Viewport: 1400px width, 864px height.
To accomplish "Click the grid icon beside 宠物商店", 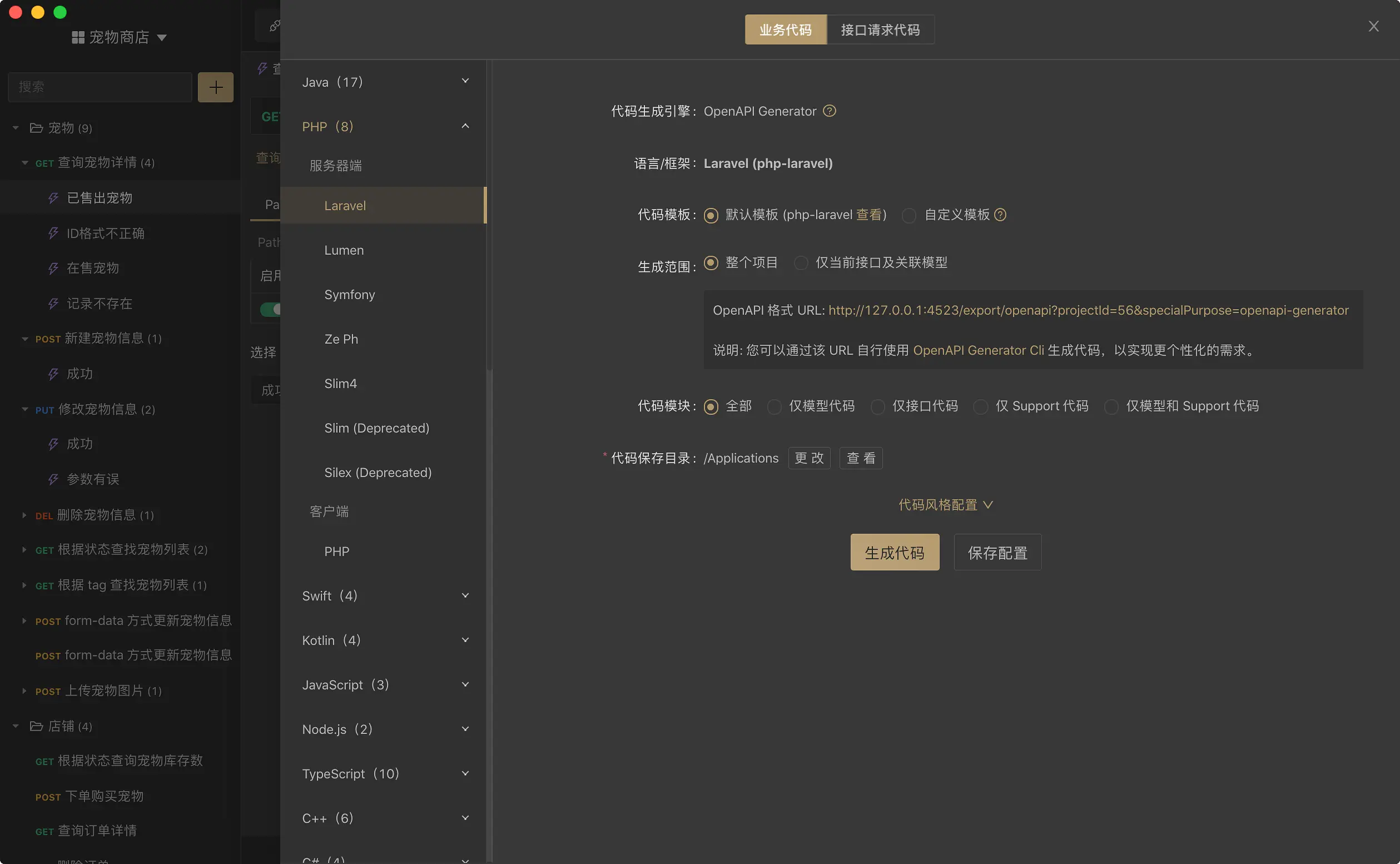I will (x=78, y=37).
